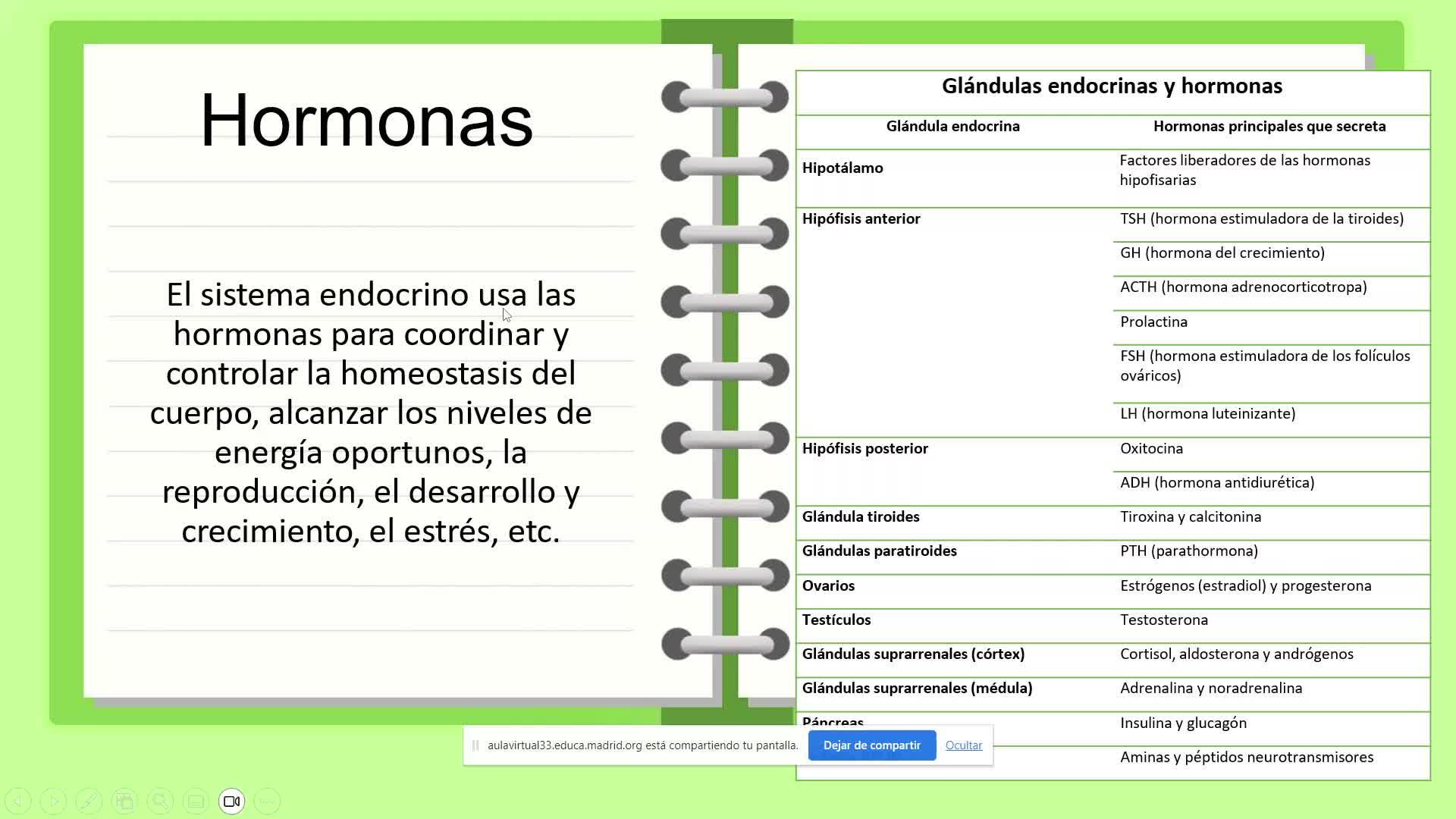Image resolution: width=1456 pixels, height=819 pixels.
Task: Click Hormonas principales que secreta header
Action: click(1269, 127)
